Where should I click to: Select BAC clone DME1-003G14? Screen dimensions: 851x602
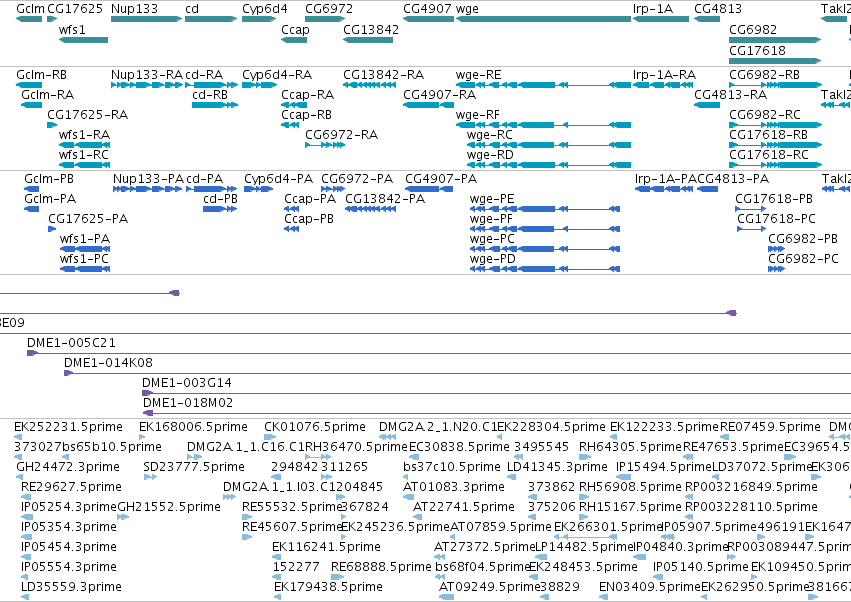(497, 393)
